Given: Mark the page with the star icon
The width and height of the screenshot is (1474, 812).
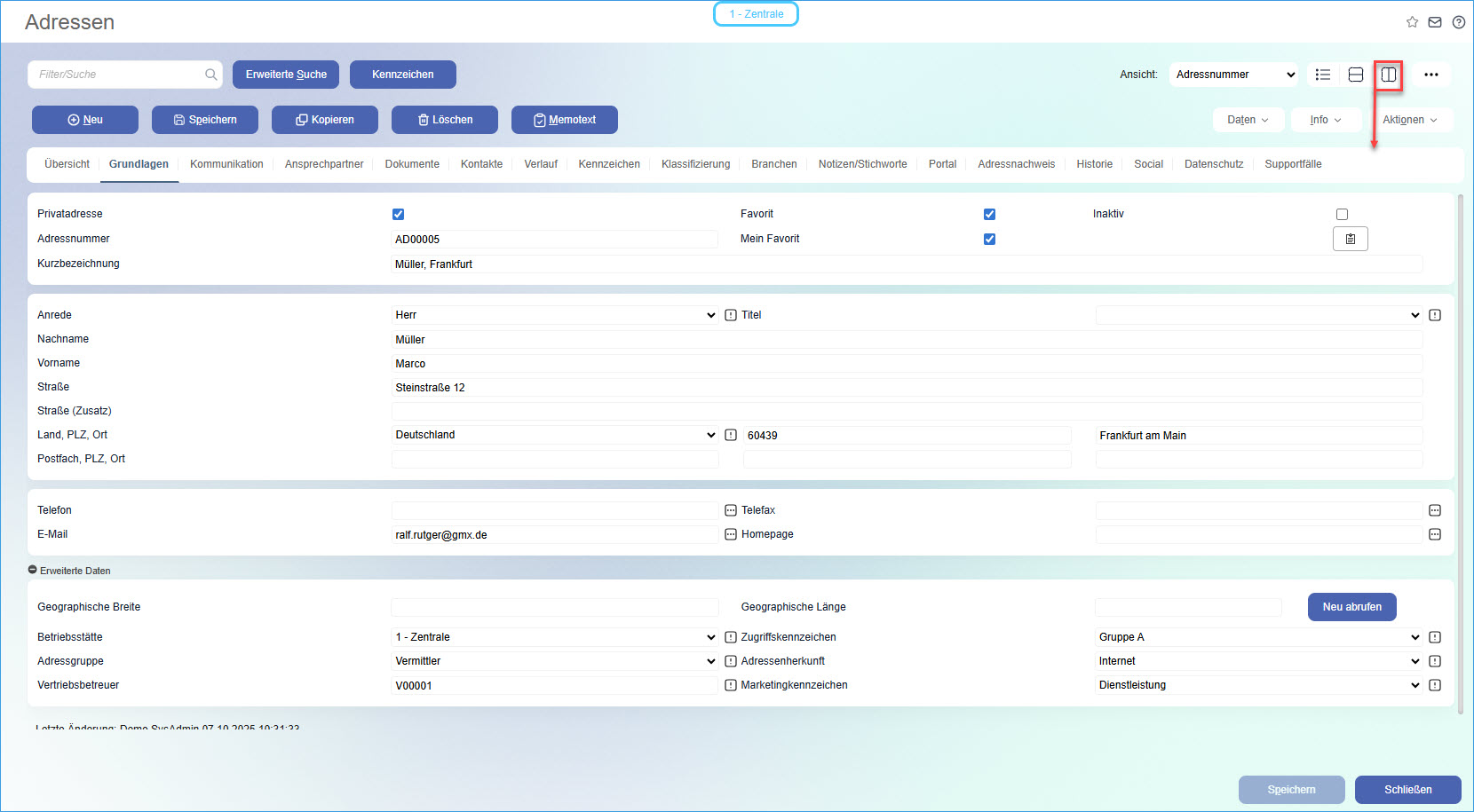Looking at the screenshot, I should tap(1412, 22).
